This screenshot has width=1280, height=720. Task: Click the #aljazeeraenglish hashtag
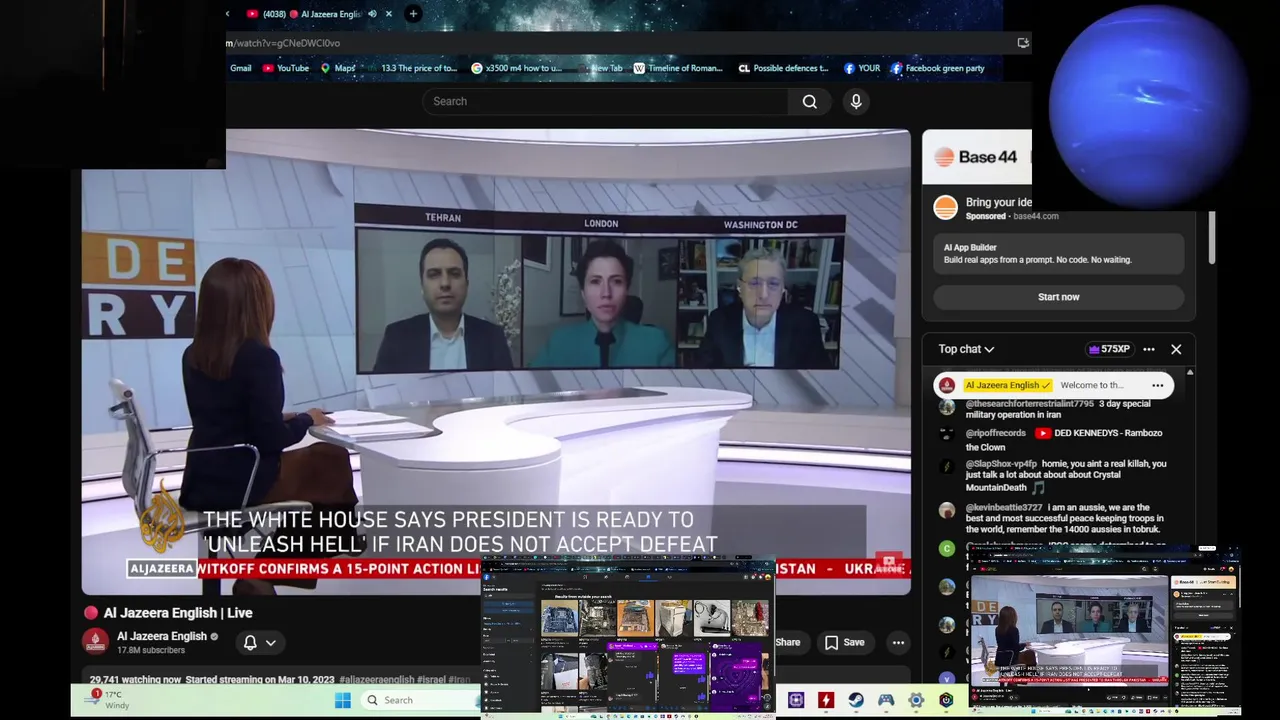coord(376,680)
